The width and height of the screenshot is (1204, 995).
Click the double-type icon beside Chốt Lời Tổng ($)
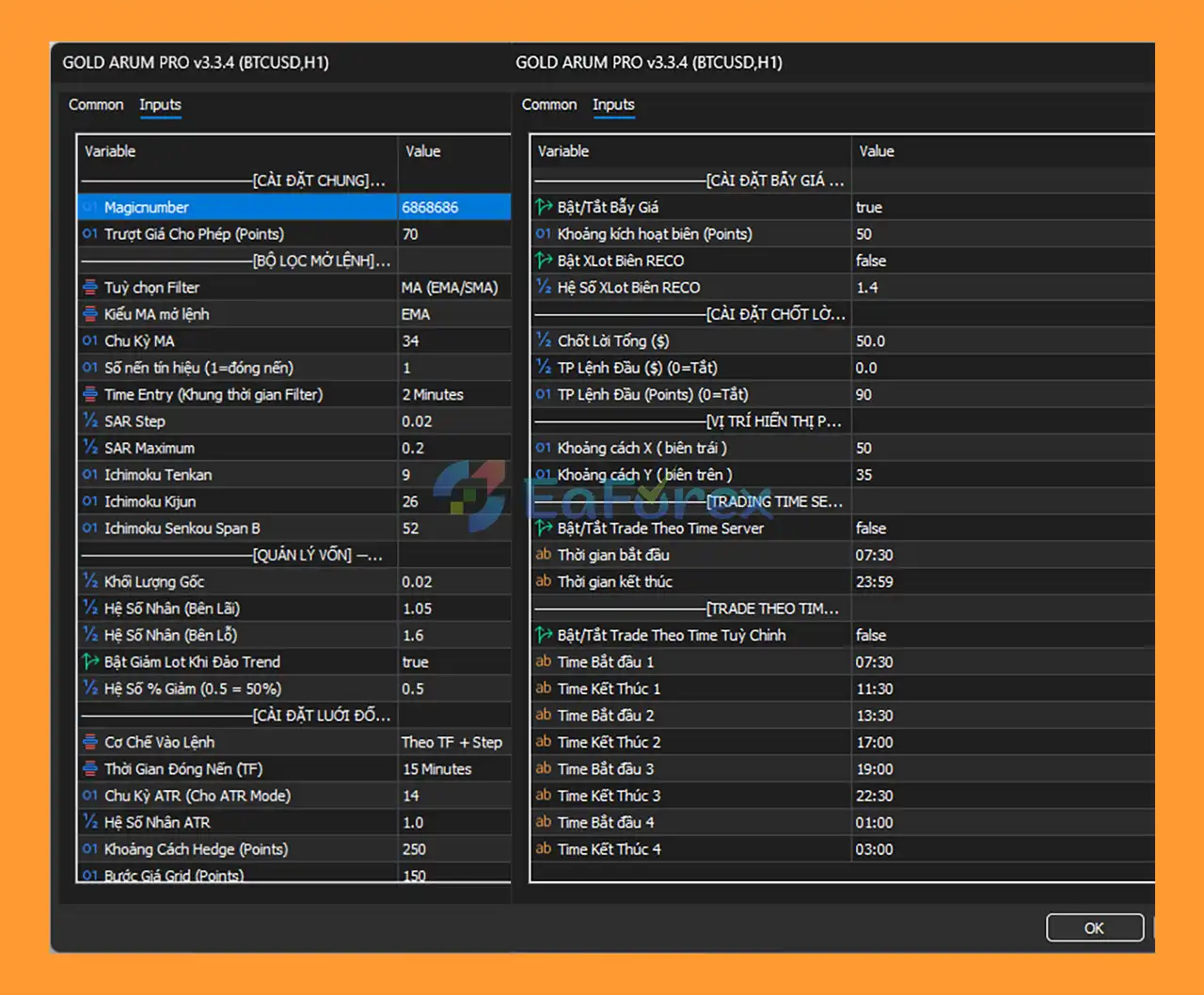click(544, 340)
